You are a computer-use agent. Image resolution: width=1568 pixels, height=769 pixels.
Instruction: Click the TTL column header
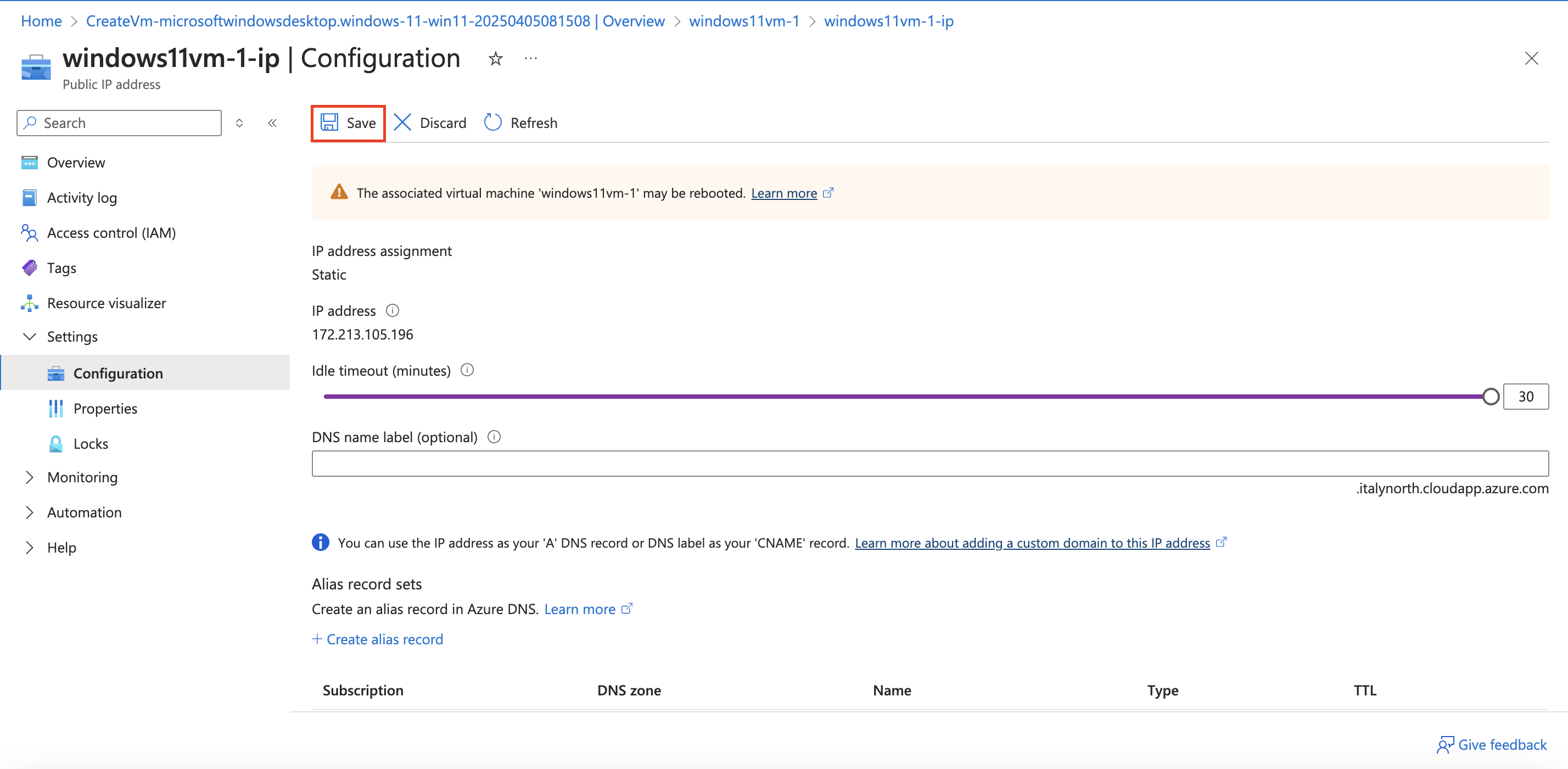pos(1365,690)
